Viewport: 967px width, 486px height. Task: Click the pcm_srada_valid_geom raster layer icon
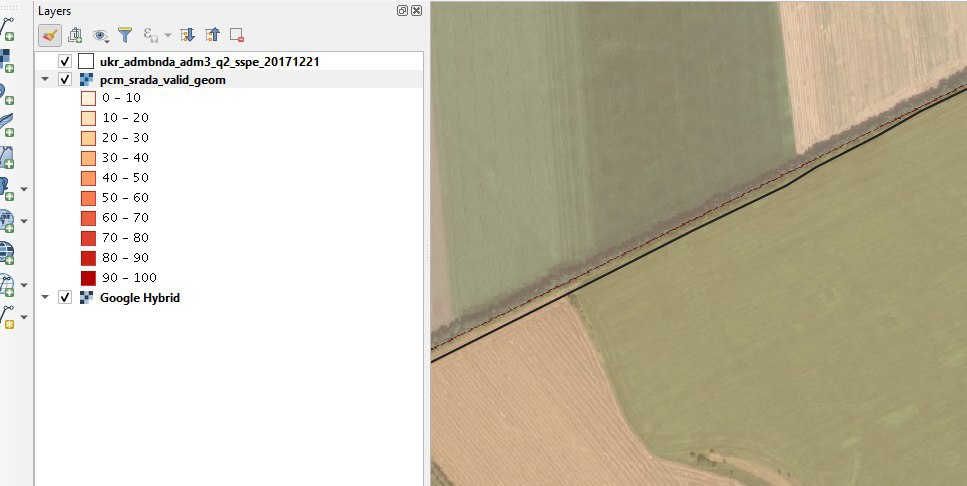pos(86,80)
